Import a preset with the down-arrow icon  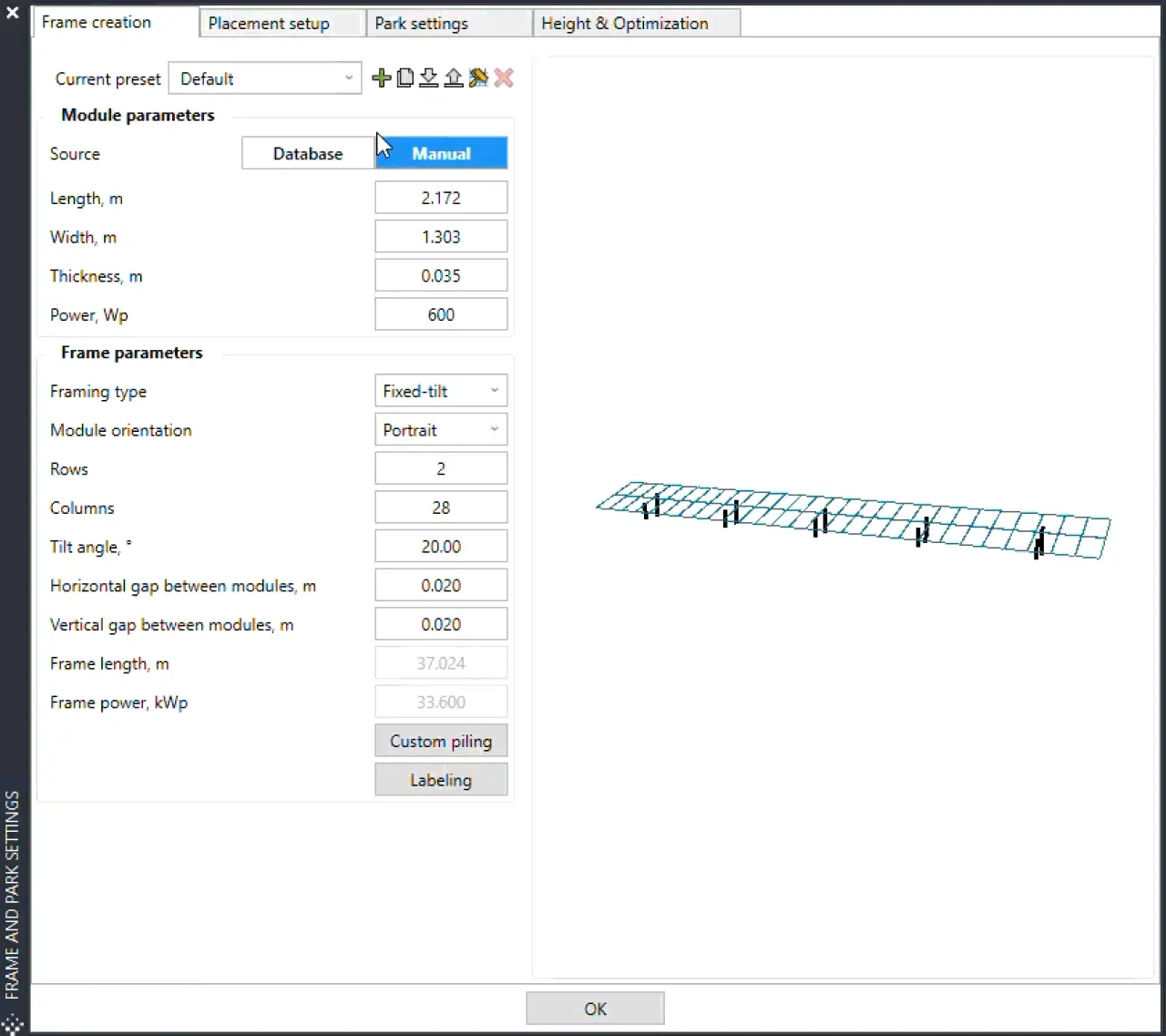coord(429,78)
